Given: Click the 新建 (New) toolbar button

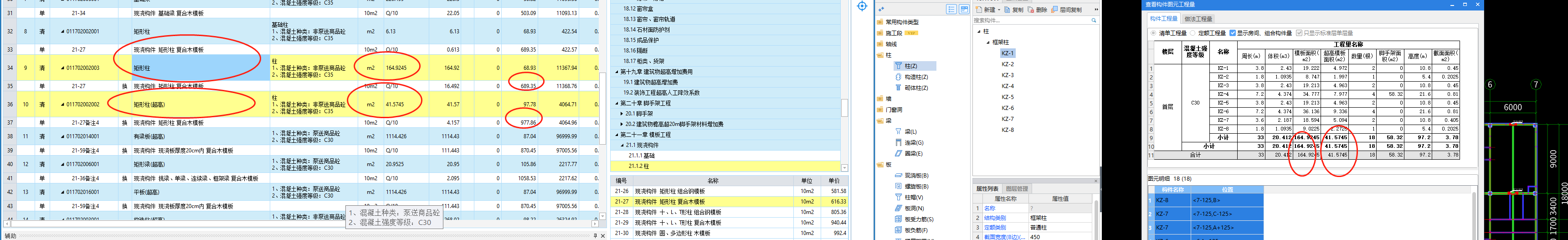Looking at the screenshot, I should point(986,10).
